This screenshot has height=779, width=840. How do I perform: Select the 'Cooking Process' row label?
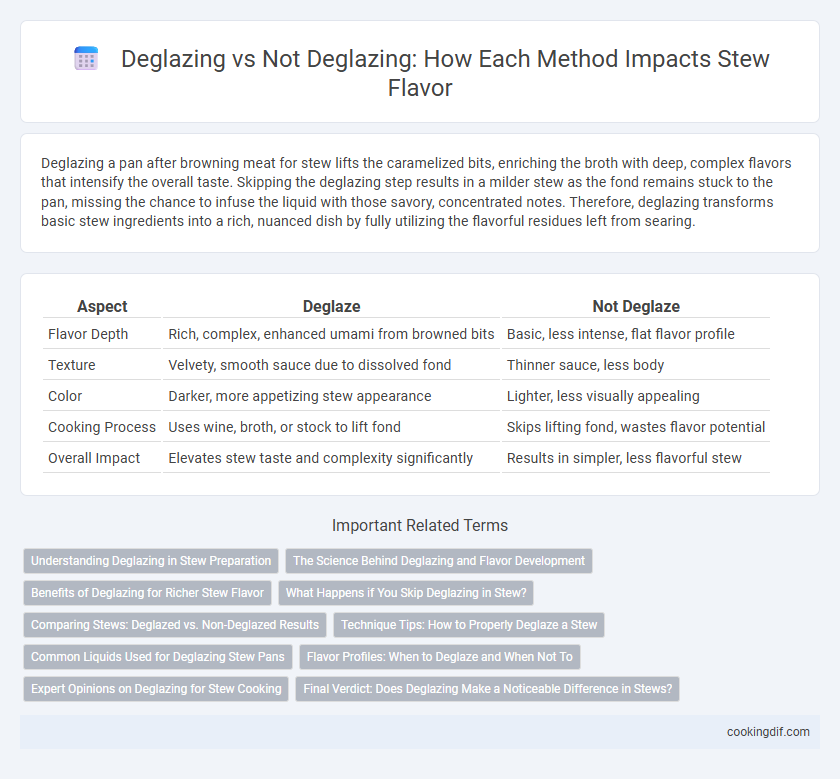click(102, 427)
